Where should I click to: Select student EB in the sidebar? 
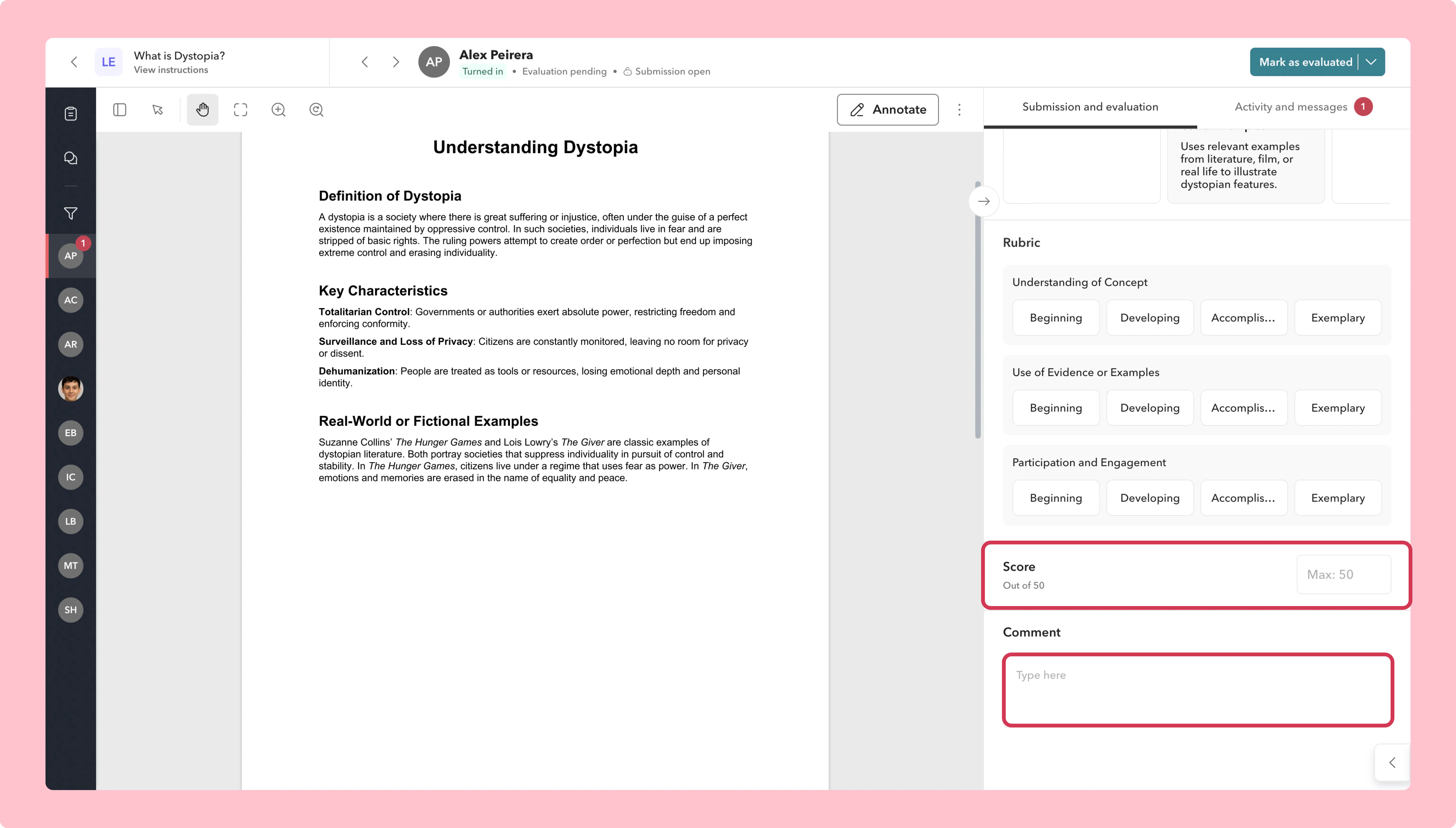70,433
